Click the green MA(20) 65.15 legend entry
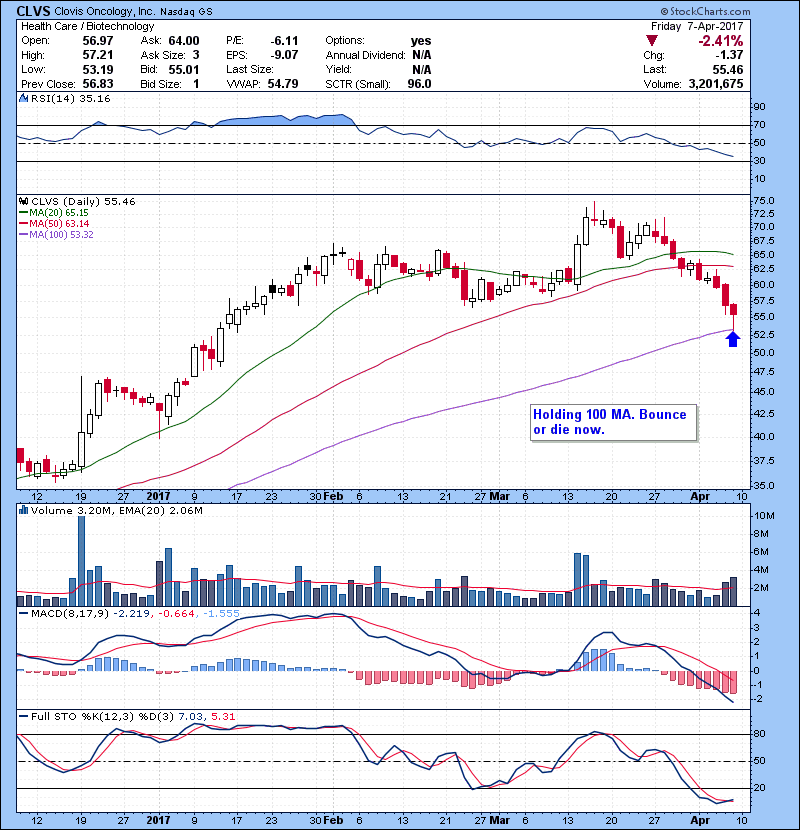 [x=54, y=213]
